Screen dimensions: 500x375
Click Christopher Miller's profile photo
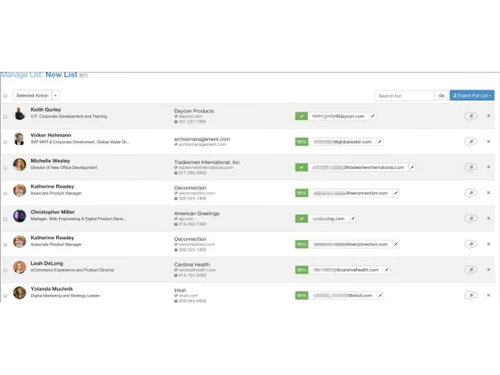[19, 216]
